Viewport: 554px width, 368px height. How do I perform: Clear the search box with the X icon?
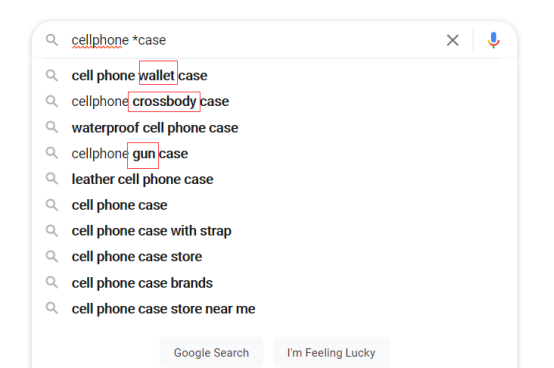click(x=453, y=40)
